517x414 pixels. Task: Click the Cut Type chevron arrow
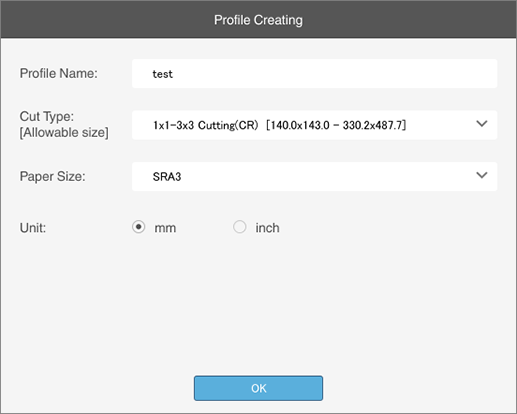482,124
